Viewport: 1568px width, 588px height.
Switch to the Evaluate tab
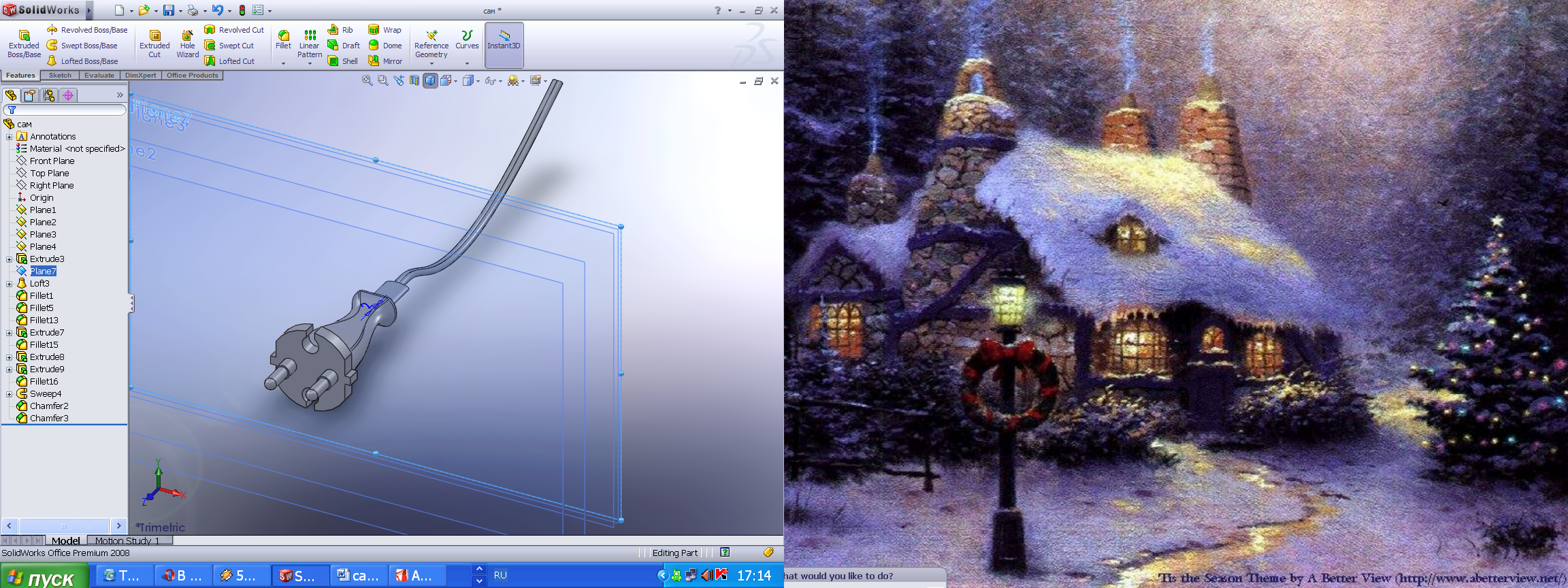tap(99, 76)
